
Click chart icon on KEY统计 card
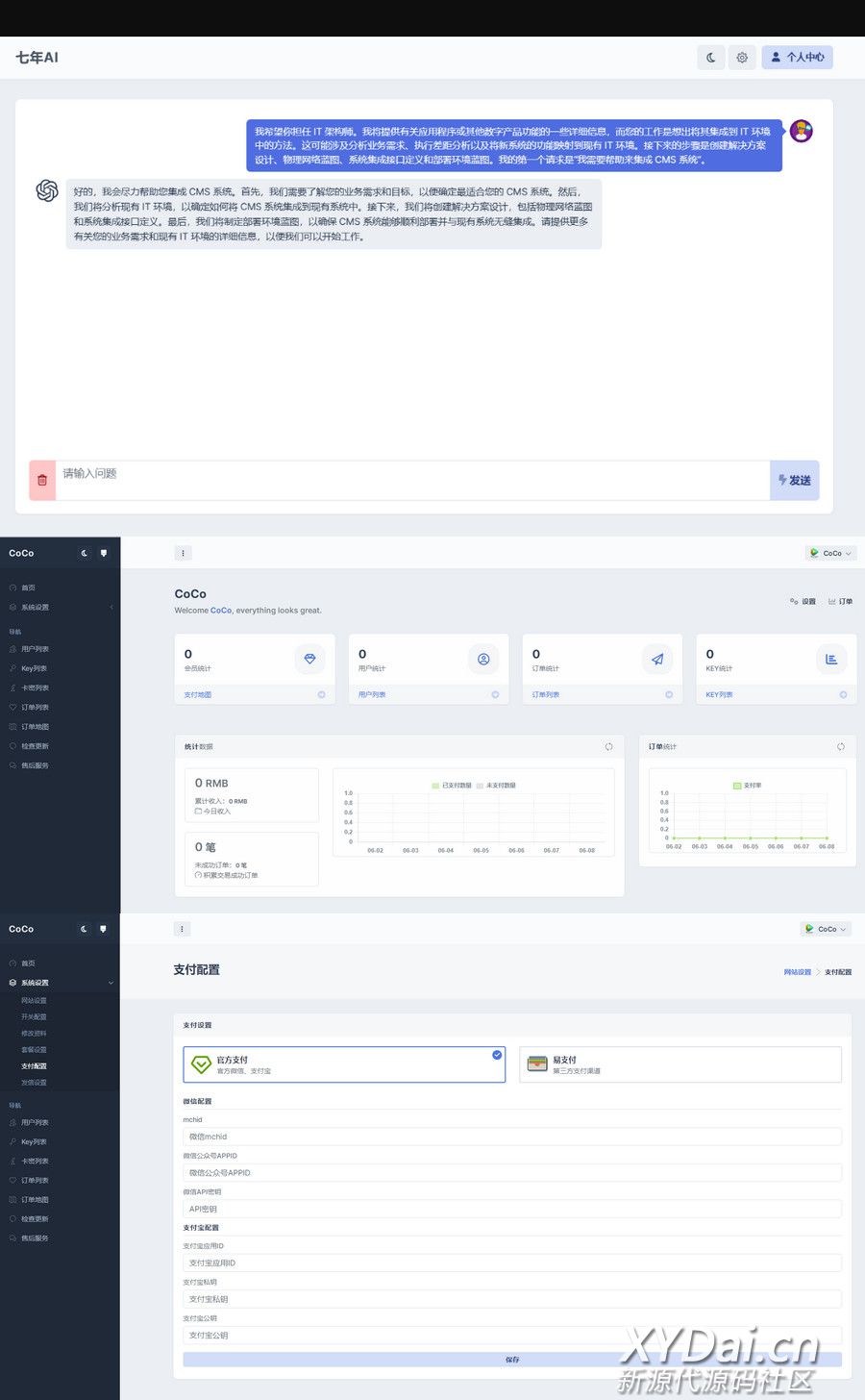(831, 659)
